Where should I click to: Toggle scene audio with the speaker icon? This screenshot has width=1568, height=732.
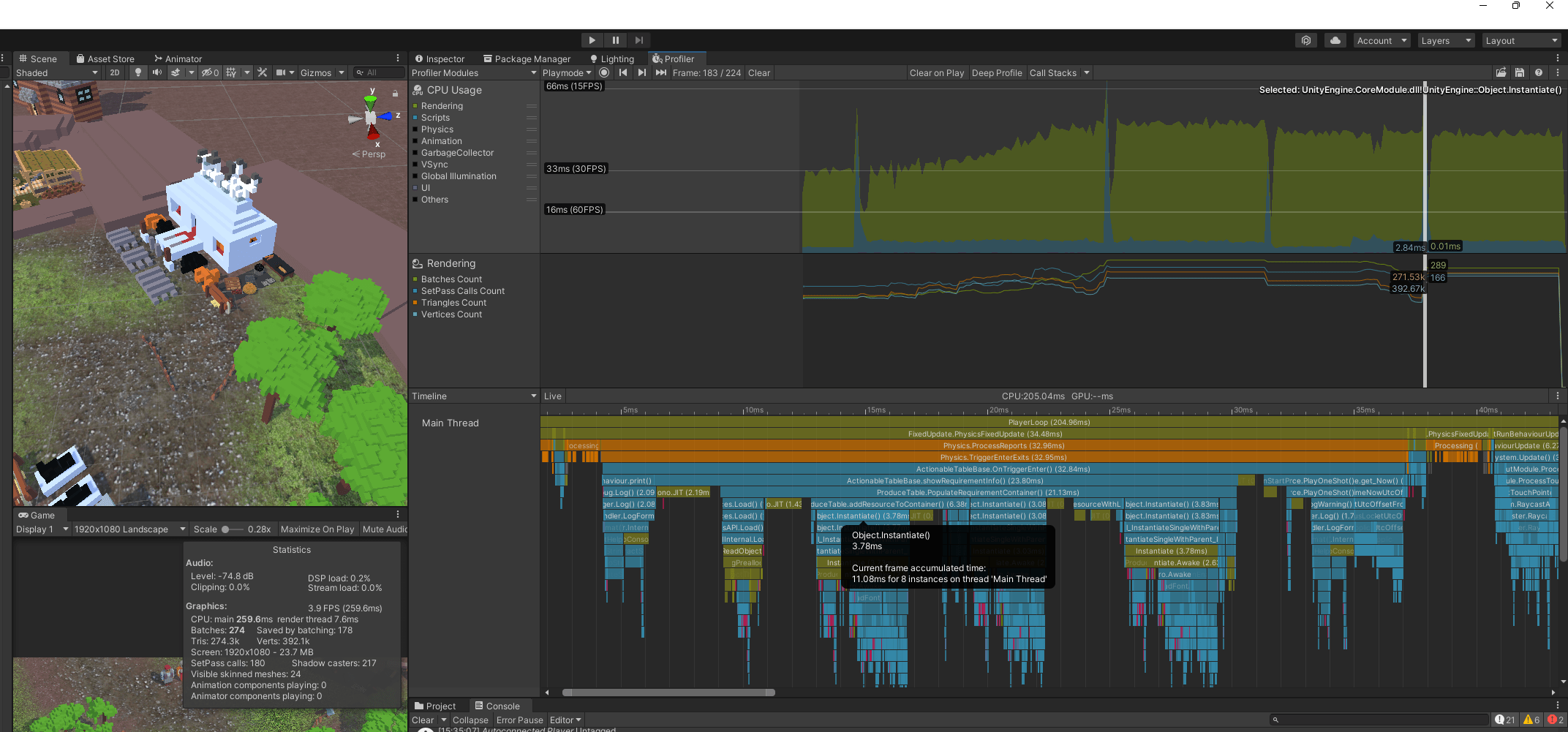(x=157, y=72)
